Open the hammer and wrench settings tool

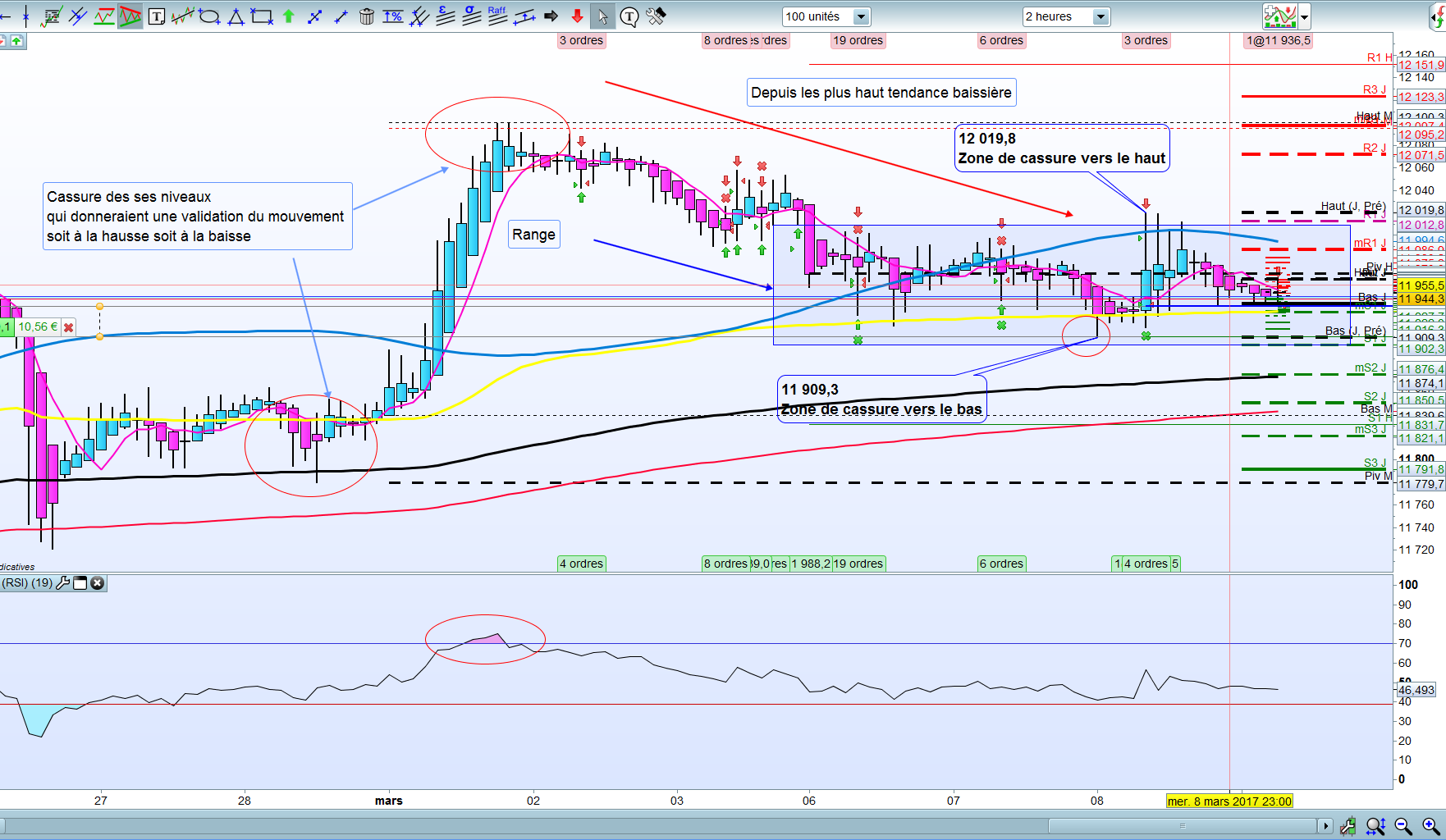tap(656, 16)
